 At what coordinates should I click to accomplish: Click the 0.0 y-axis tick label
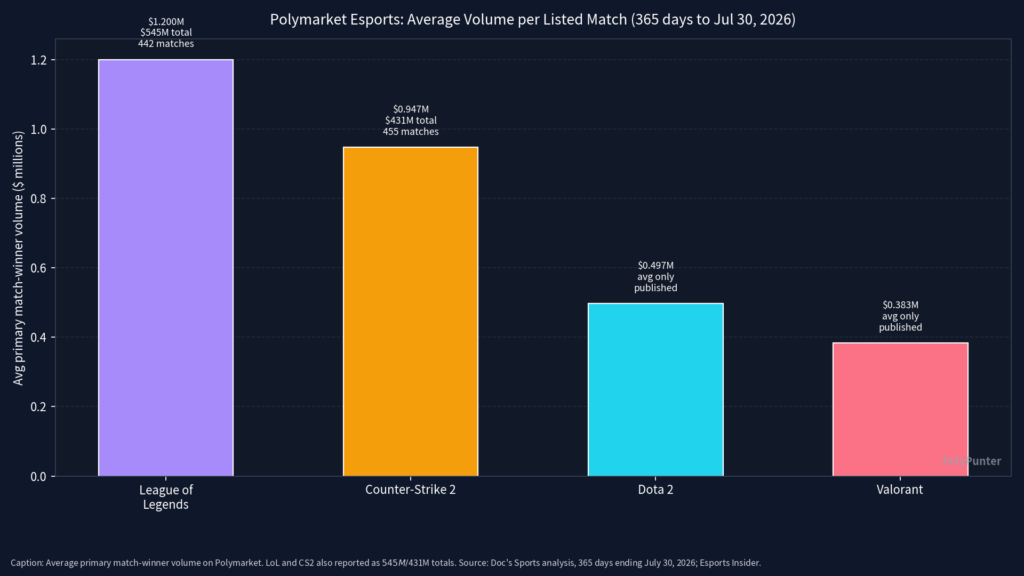tap(39, 477)
